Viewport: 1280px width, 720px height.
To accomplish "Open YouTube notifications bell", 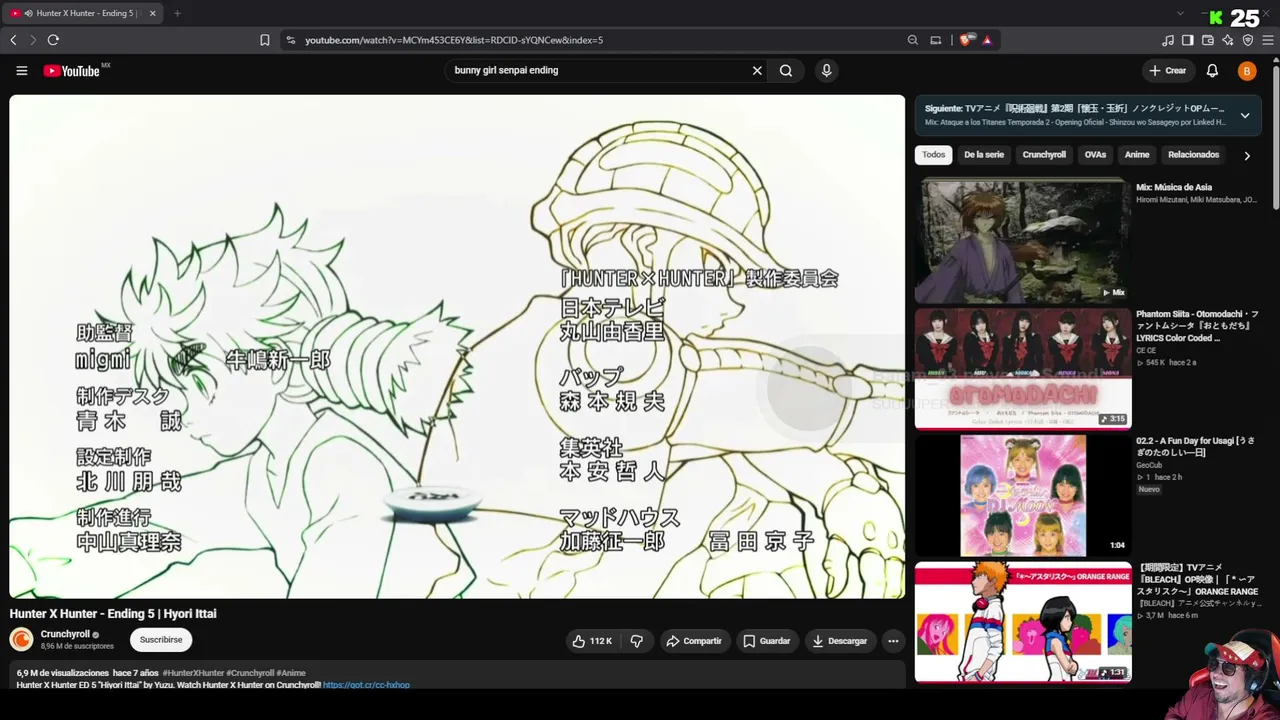I will point(1212,71).
